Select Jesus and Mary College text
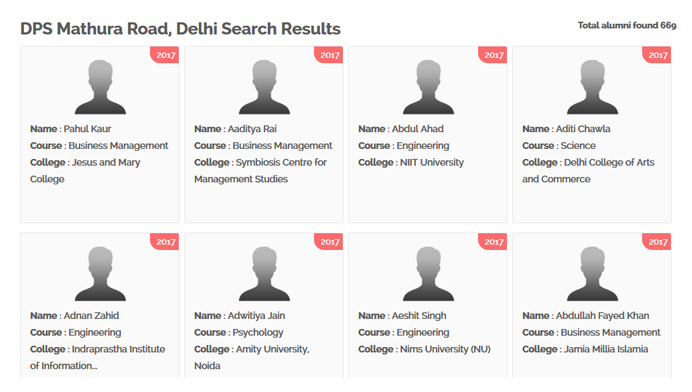Image resolution: width=692 pixels, height=392 pixels. [x=85, y=171]
